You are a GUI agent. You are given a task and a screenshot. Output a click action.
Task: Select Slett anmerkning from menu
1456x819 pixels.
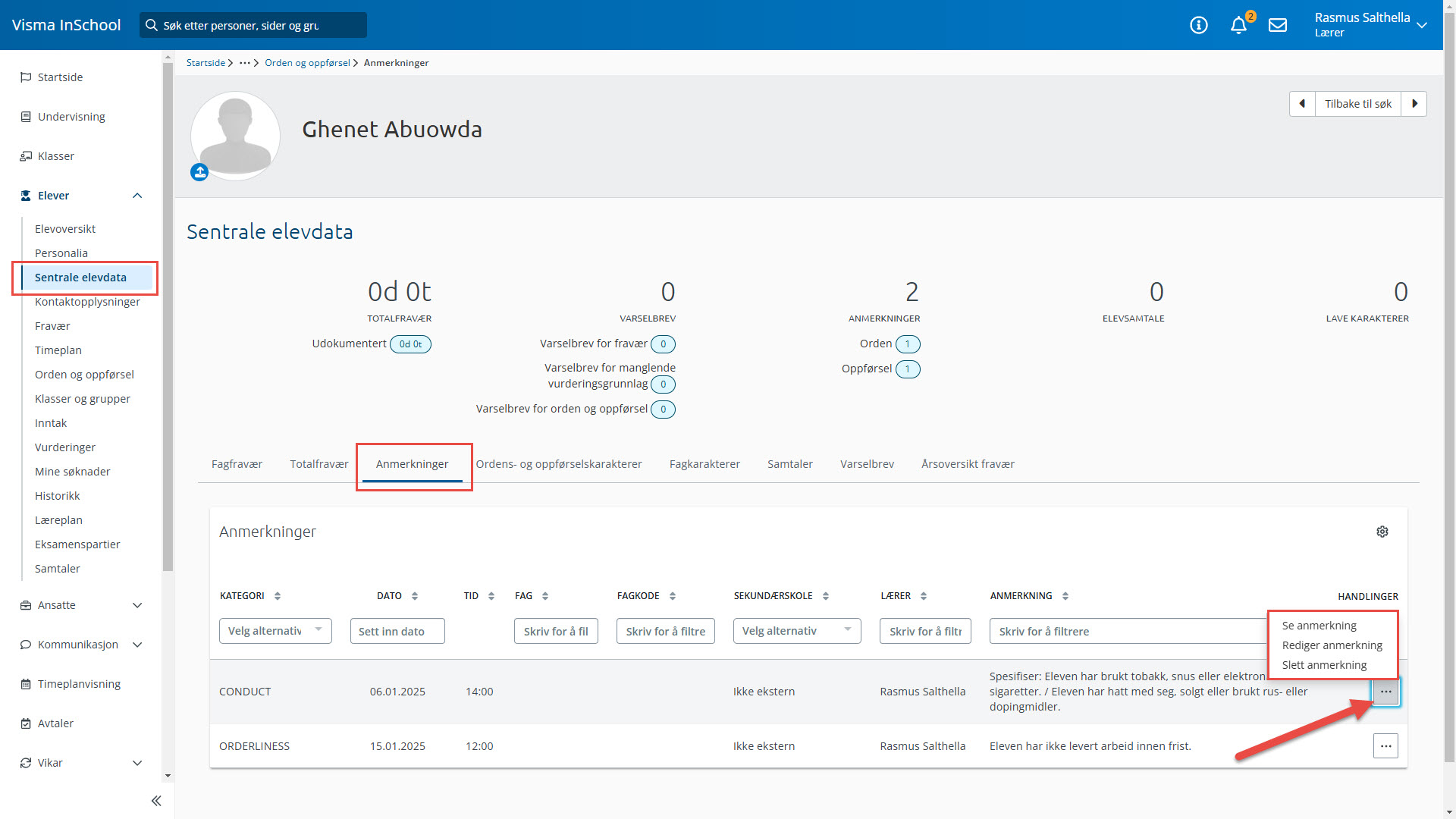pos(1324,665)
